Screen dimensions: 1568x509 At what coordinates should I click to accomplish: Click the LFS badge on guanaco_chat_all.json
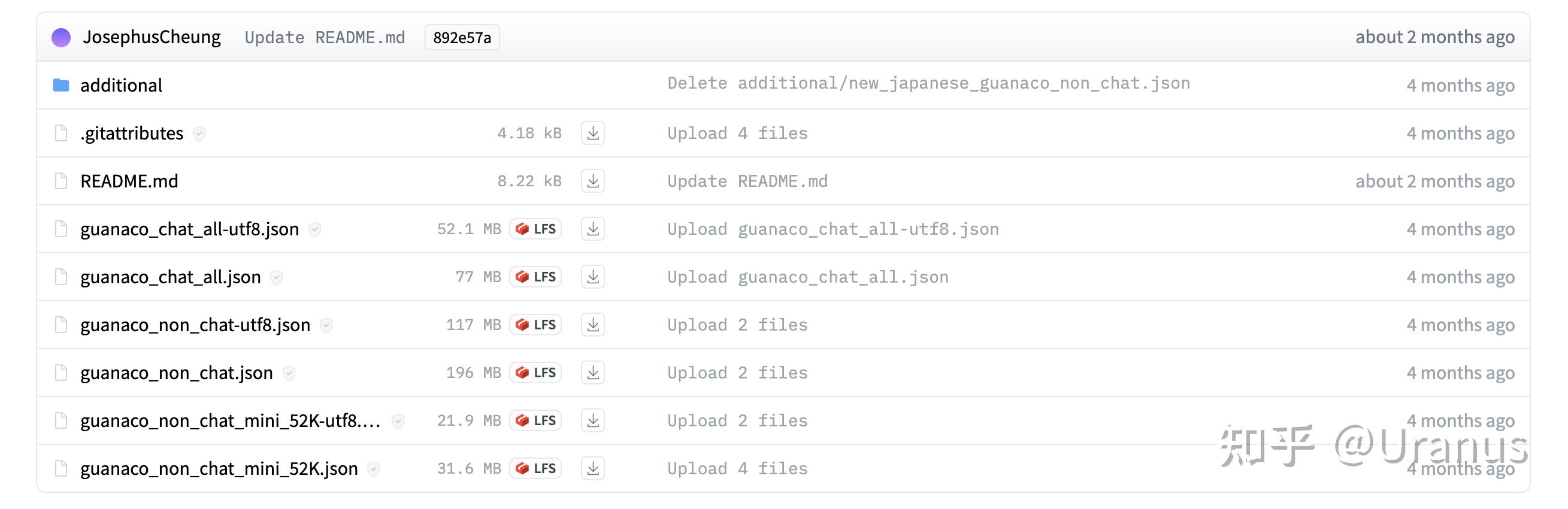pos(535,277)
